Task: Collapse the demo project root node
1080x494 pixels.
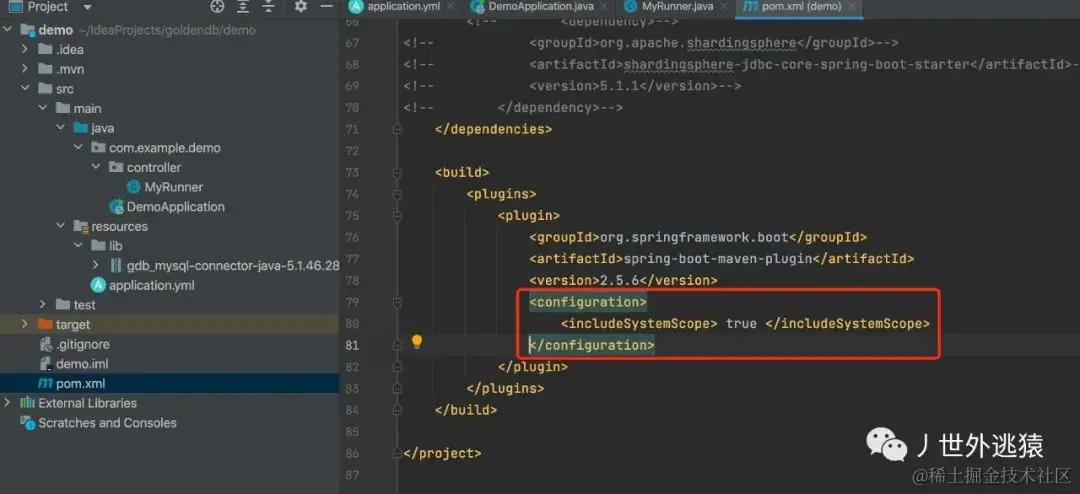Action: click(8, 30)
